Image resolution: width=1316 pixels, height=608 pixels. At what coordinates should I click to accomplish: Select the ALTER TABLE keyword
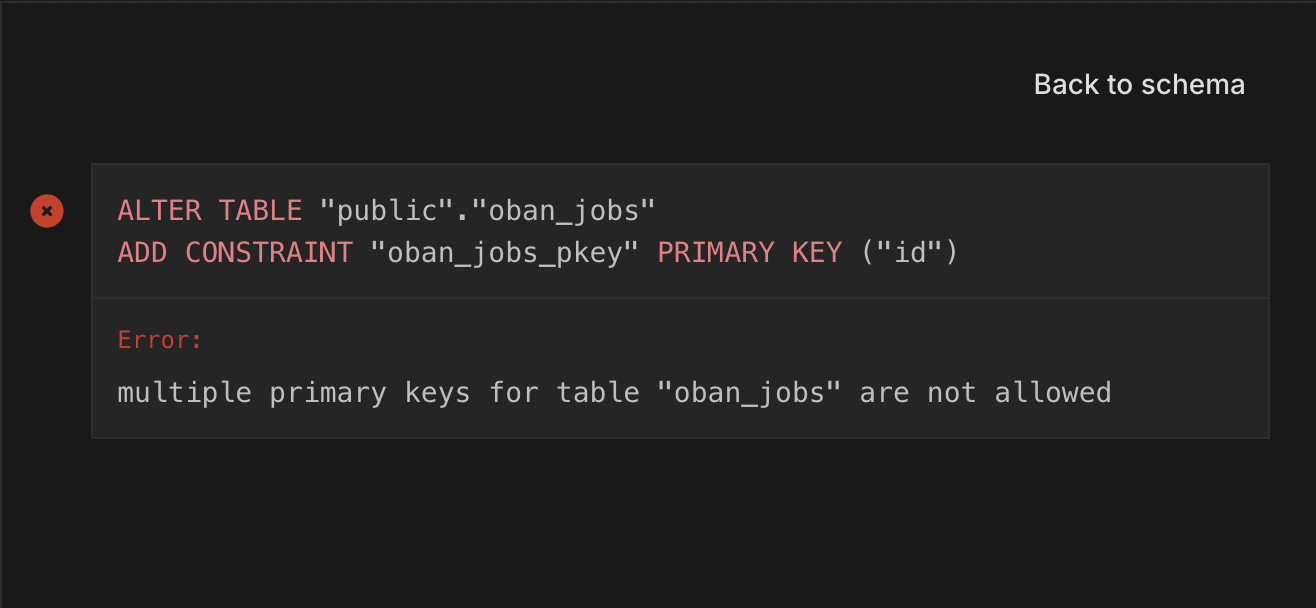tap(210, 211)
